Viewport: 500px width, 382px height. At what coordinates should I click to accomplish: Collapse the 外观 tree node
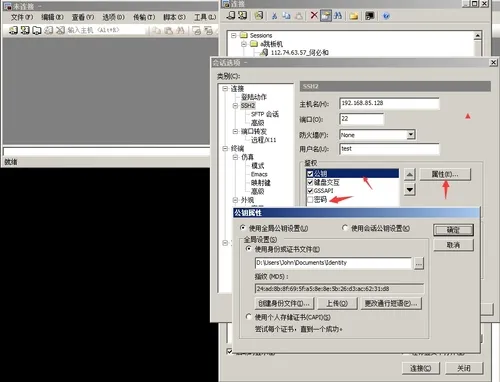click(x=235, y=200)
